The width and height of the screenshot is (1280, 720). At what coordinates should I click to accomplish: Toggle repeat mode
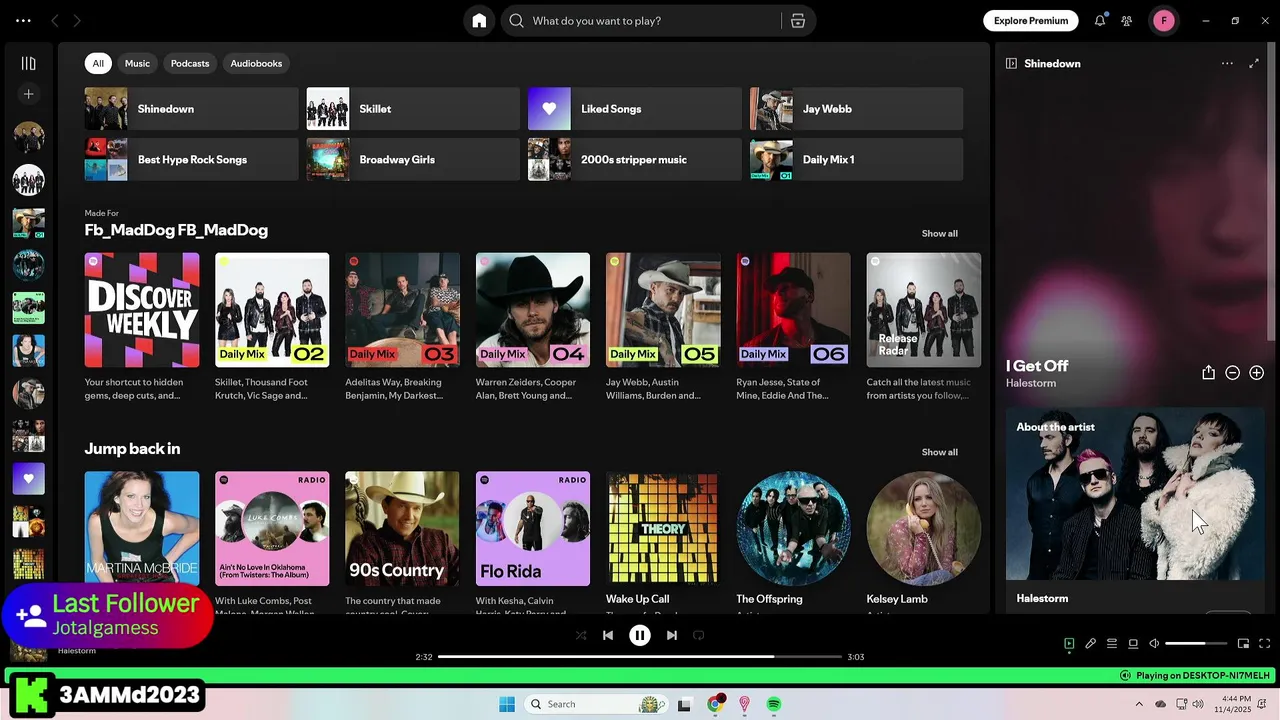[699, 635]
